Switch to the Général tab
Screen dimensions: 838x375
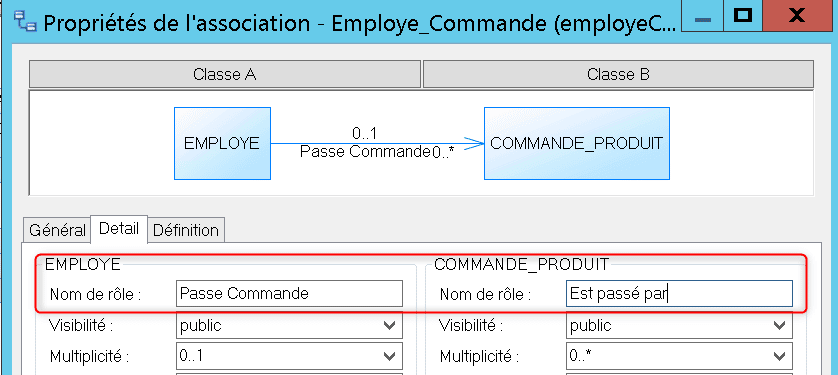57,230
